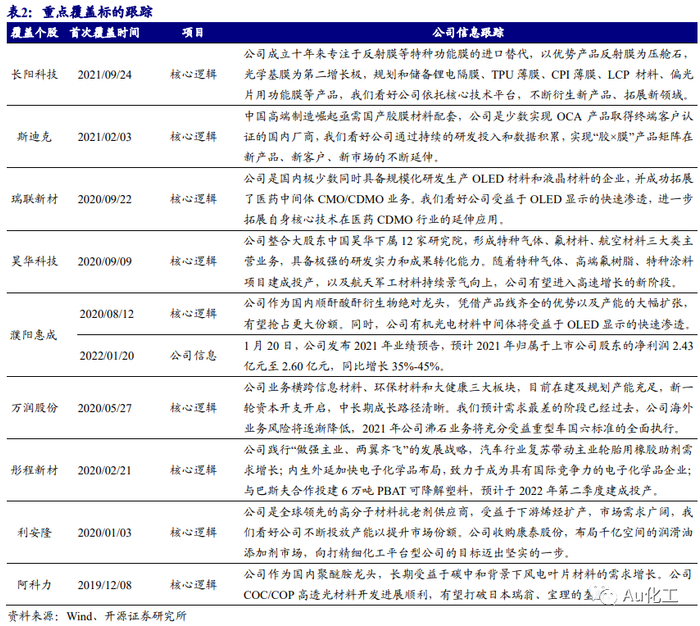Click the date 2021/09/24
Image resolution: width=700 pixels, height=626 pixels.
tap(104, 75)
